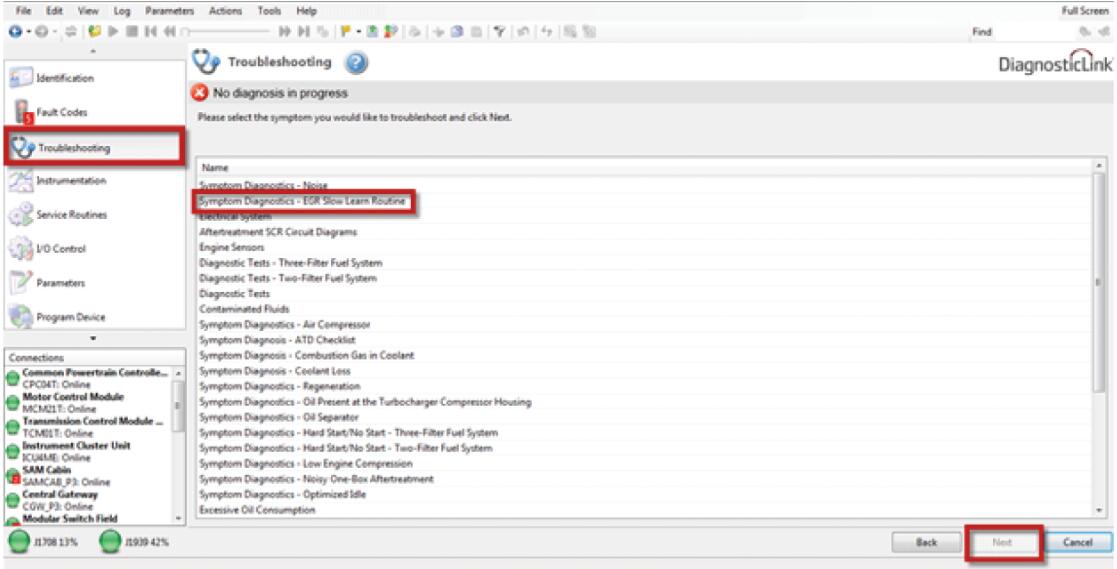Open the Parameters menu in menu bar
1117x569 pixels.
pos(170,11)
